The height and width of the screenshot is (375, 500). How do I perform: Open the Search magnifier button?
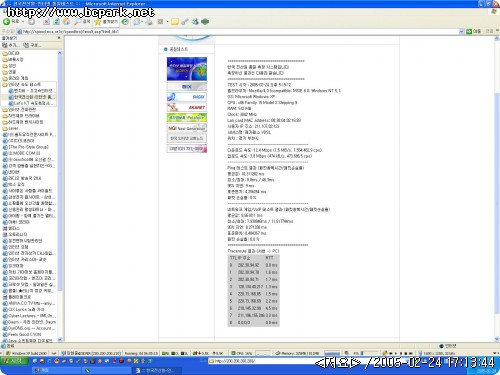pos(82,22)
